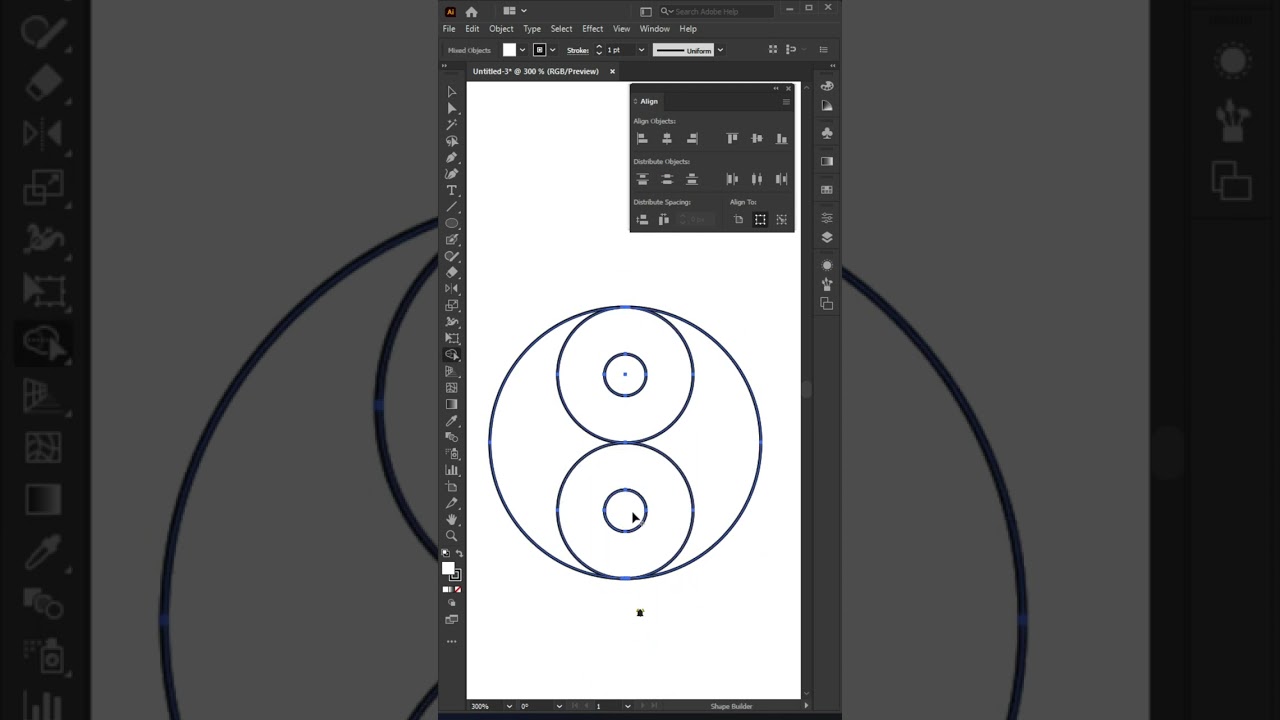
Task: Set Align To Selection
Action: (x=760, y=219)
